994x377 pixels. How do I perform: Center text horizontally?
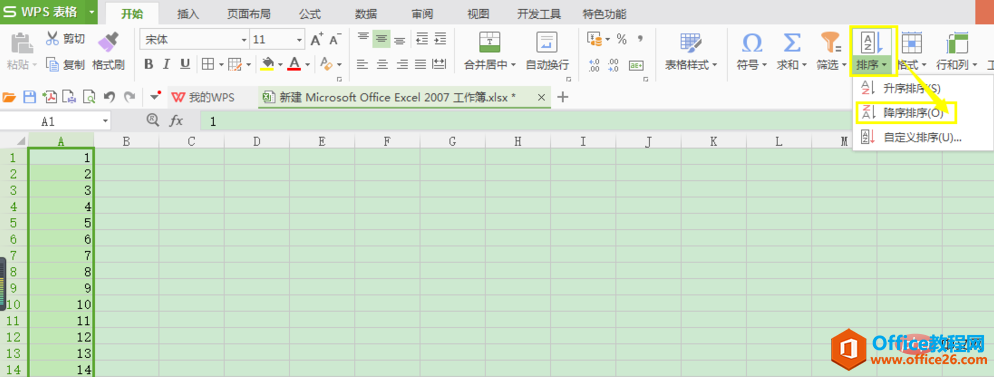tap(382, 64)
